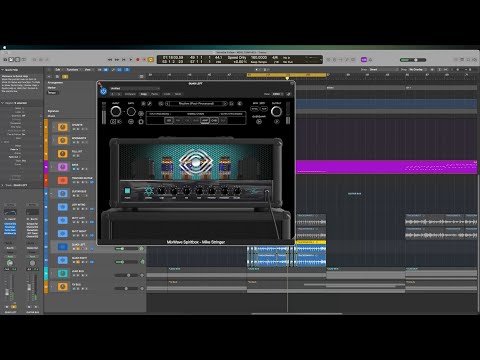Open the View menu in tracks area
Image resolution: width=480 pixels, height=360 pixels.
click(x=88, y=69)
